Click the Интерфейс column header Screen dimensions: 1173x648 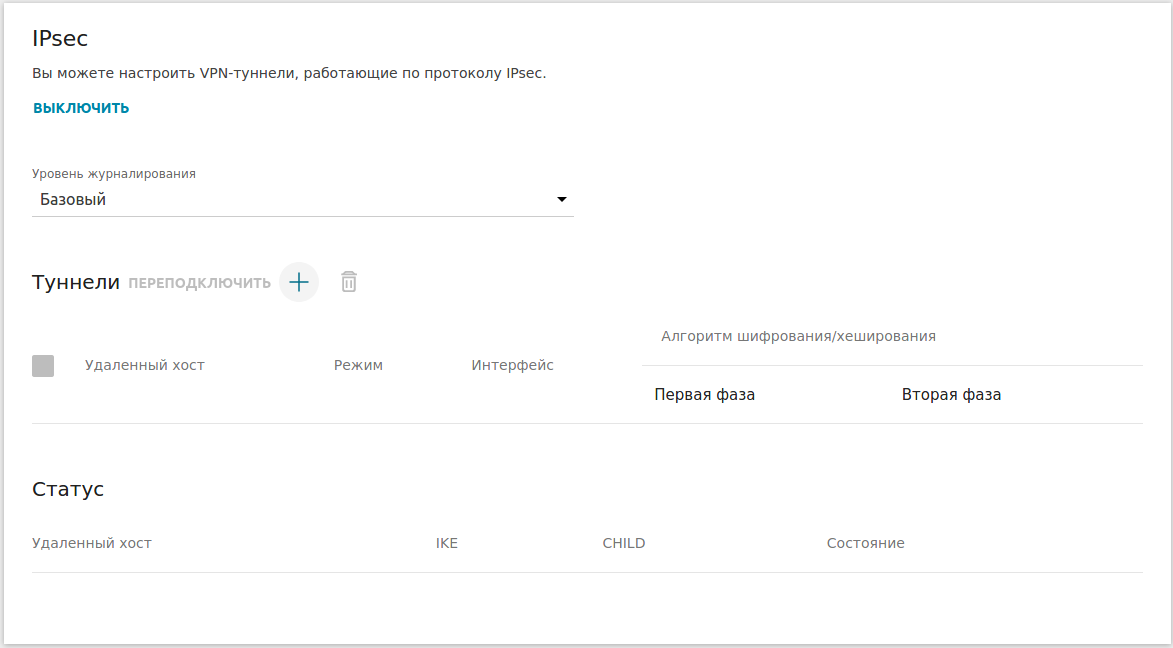pyautogui.click(x=512, y=366)
